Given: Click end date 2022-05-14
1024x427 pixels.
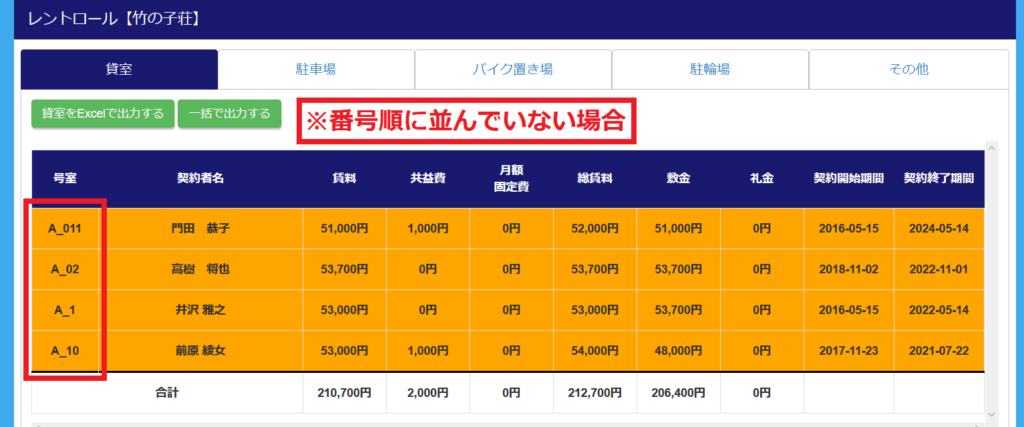Looking at the screenshot, I should 939,310.
